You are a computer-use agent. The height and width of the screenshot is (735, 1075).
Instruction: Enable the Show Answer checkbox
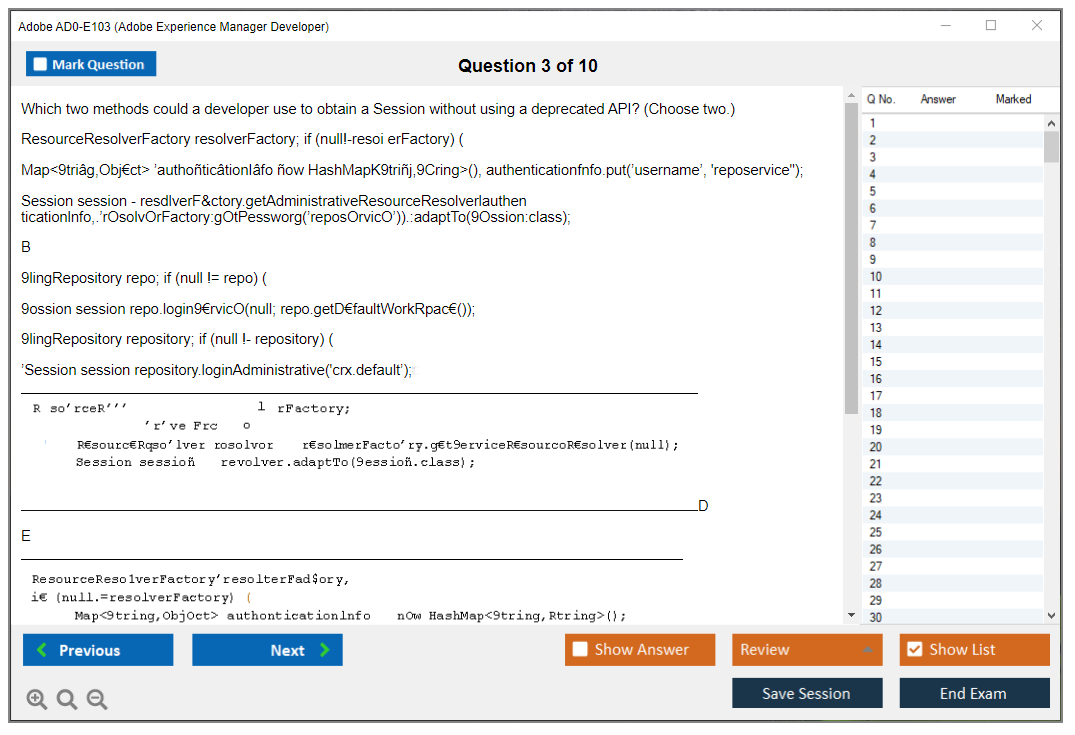coord(580,650)
